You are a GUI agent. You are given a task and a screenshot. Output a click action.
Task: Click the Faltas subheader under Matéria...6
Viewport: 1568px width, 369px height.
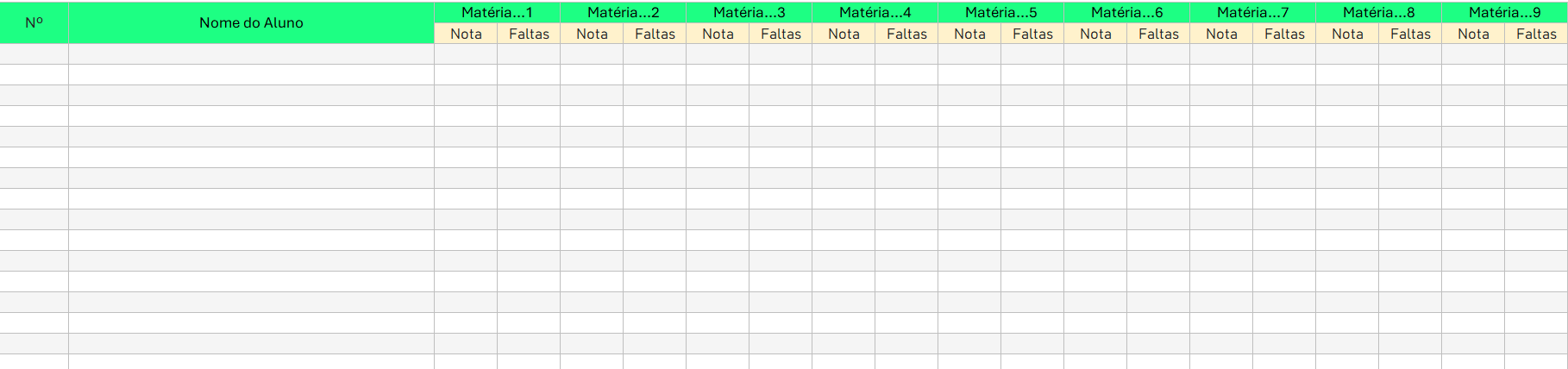point(1158,34)
